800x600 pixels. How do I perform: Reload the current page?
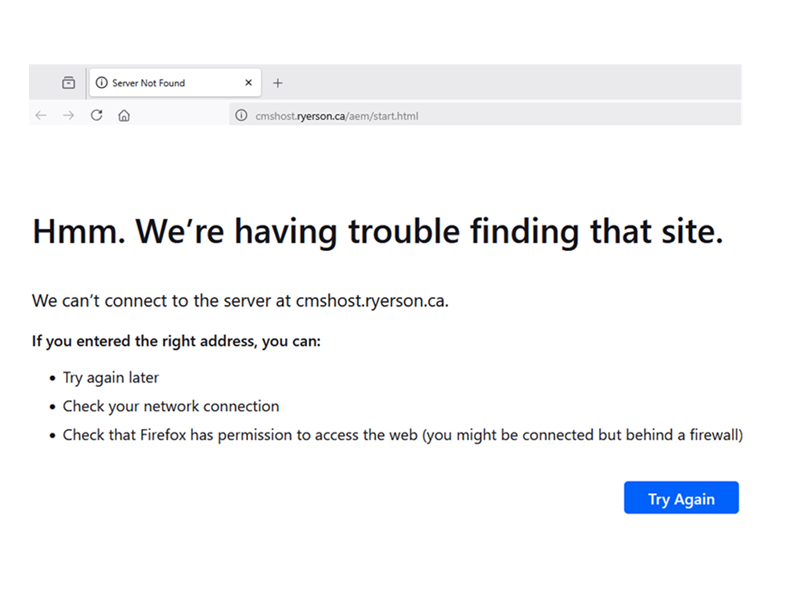pos(96,116)
